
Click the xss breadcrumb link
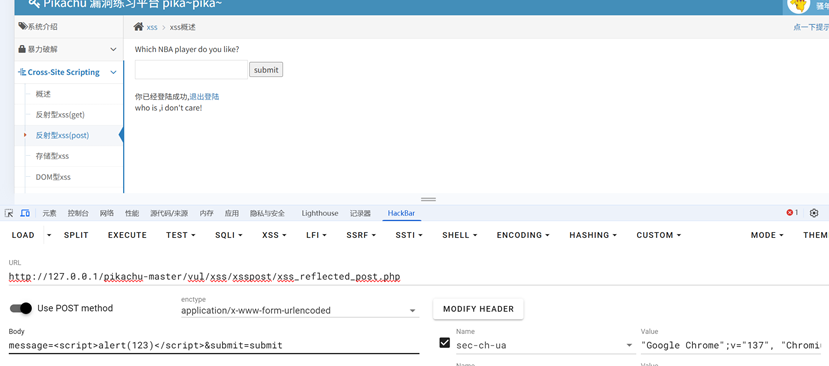pos(152,28)
